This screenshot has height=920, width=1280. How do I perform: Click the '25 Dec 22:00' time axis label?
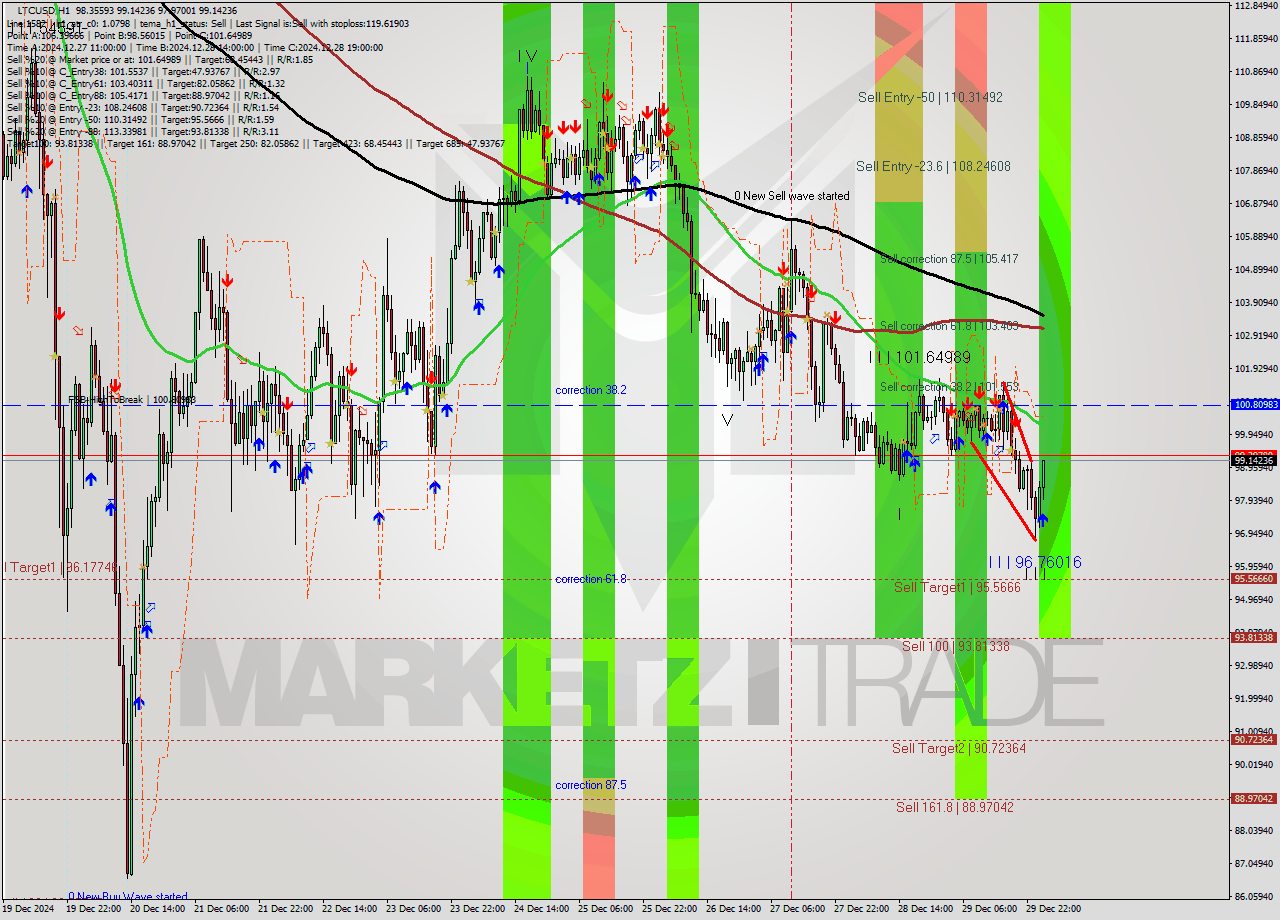point(669,909)
